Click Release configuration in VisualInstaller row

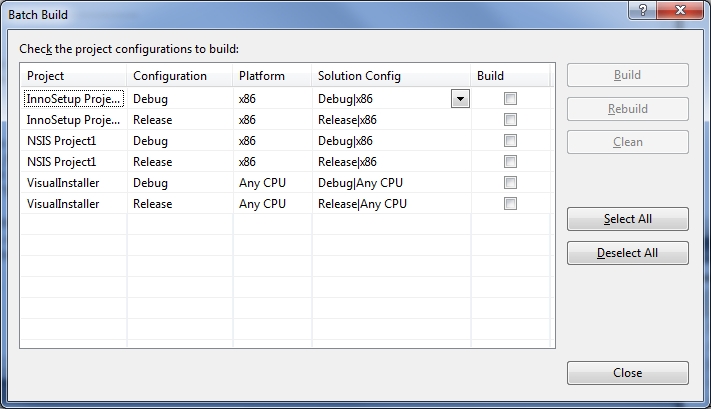click(180, 204)
